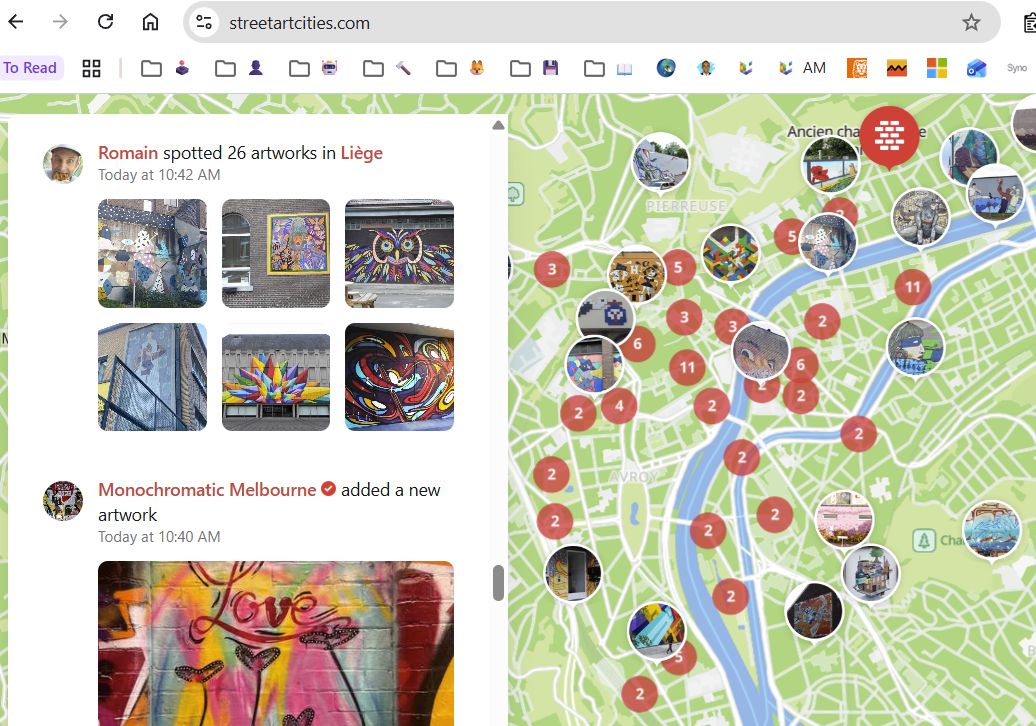Expand the bookmark folder with hammer icon

point(387,68)
